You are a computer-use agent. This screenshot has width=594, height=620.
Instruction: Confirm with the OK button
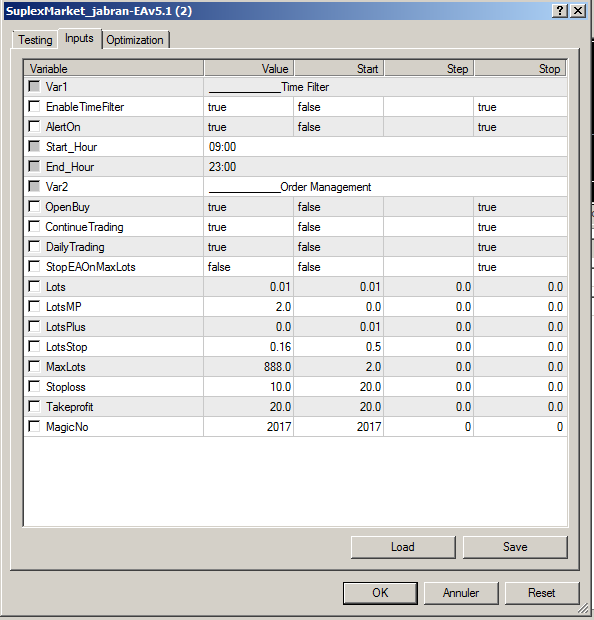click(x=380, y=593)
